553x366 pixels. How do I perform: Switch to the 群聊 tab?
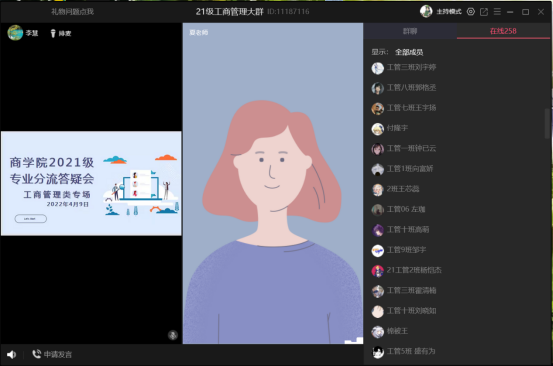(x=410, y=31)
